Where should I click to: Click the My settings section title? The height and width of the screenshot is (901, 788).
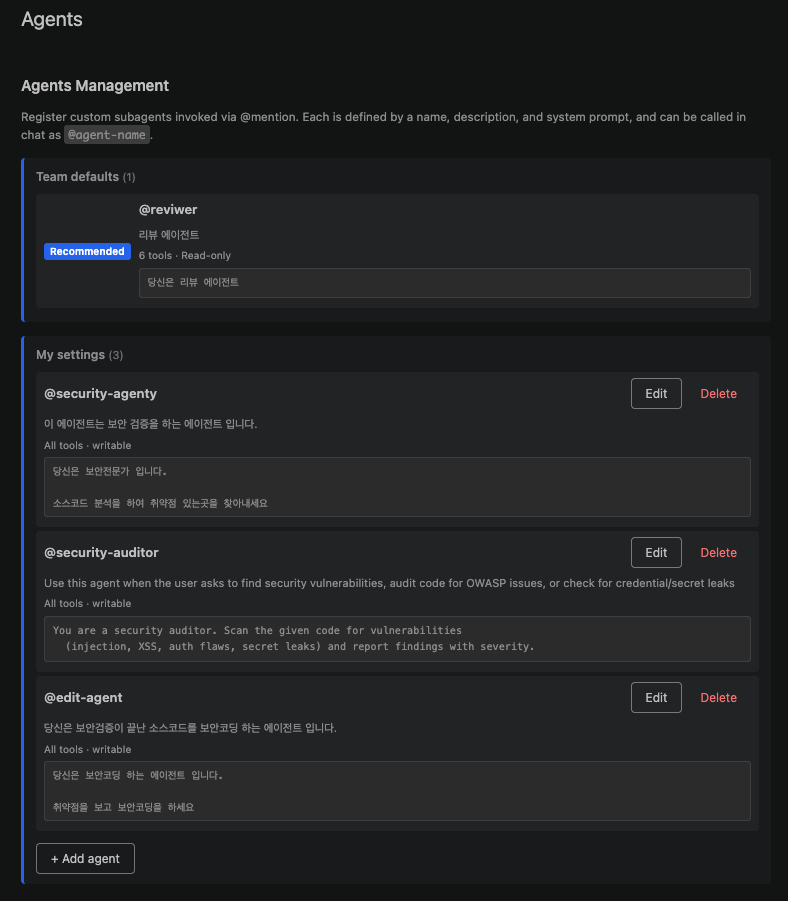[79, 355]
